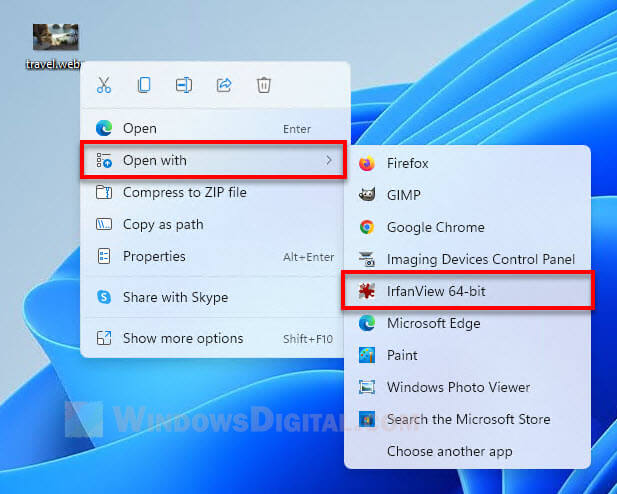Click the Open with list icon

click(104, 160)
